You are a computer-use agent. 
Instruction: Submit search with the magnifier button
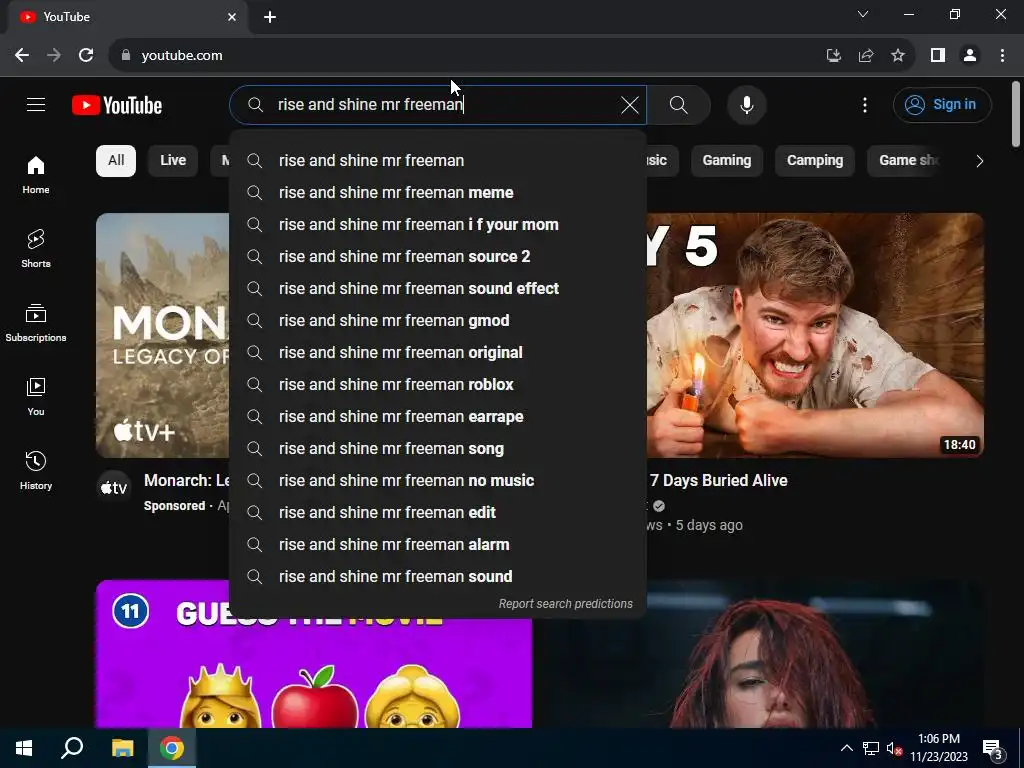point(679,104)
